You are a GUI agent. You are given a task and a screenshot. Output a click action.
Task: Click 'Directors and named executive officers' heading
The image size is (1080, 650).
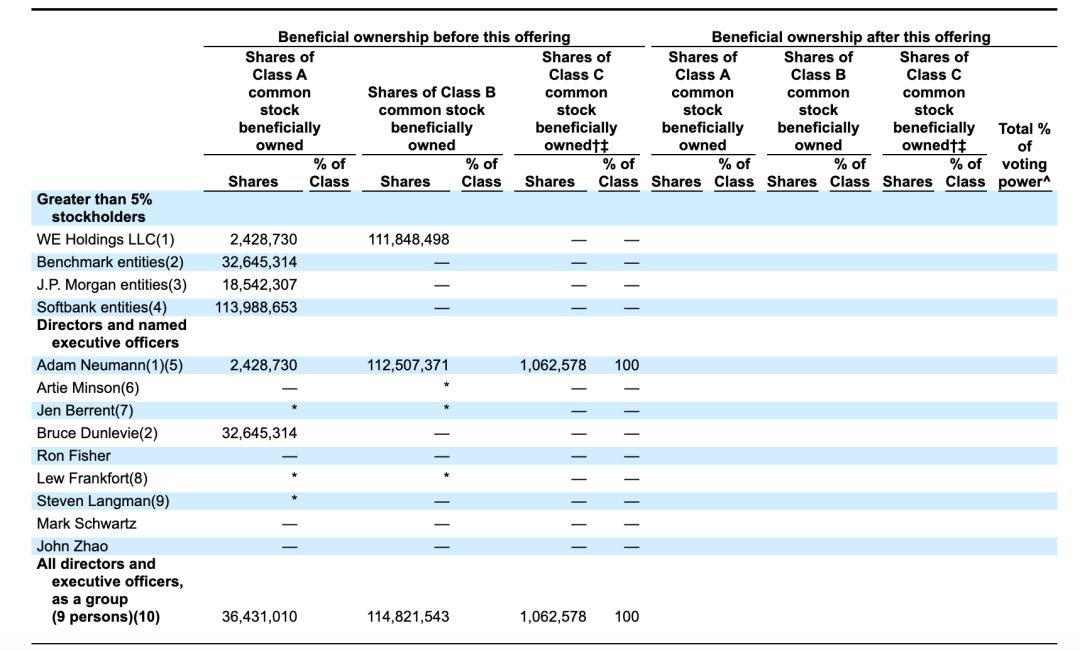[112, 334]
